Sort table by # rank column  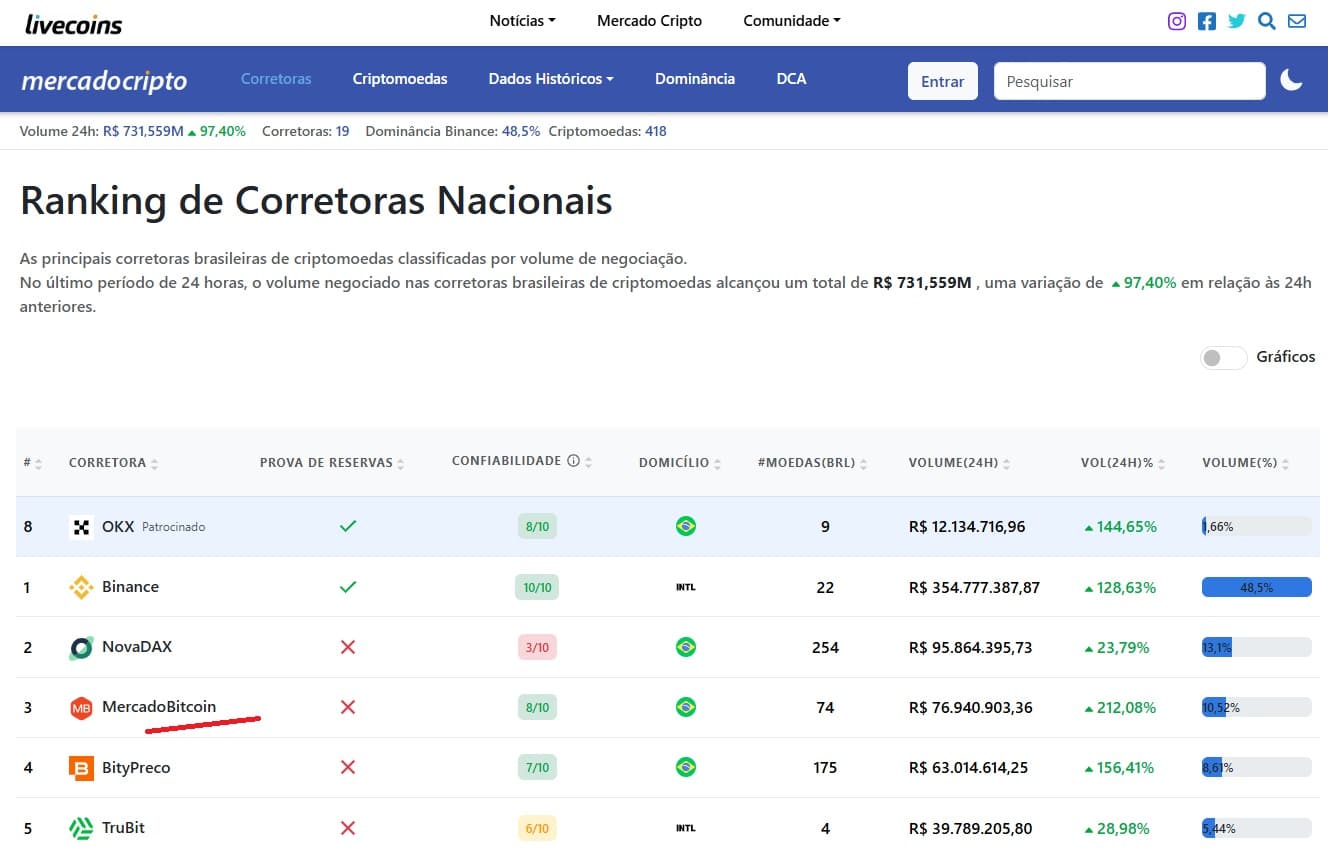click(x=33, y=463)
